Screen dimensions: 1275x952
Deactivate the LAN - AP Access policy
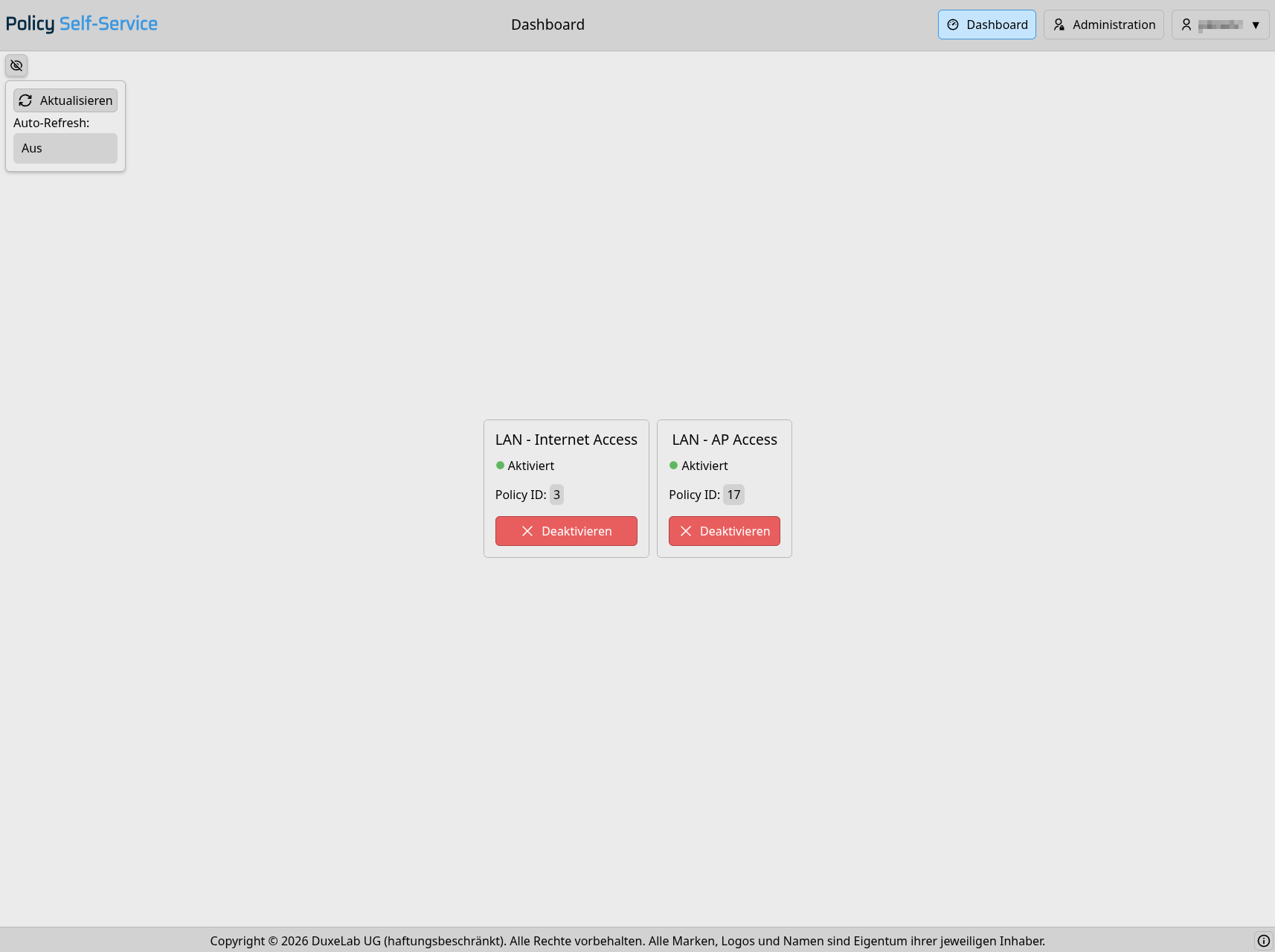pyautogui.click(x=724, y=531)
